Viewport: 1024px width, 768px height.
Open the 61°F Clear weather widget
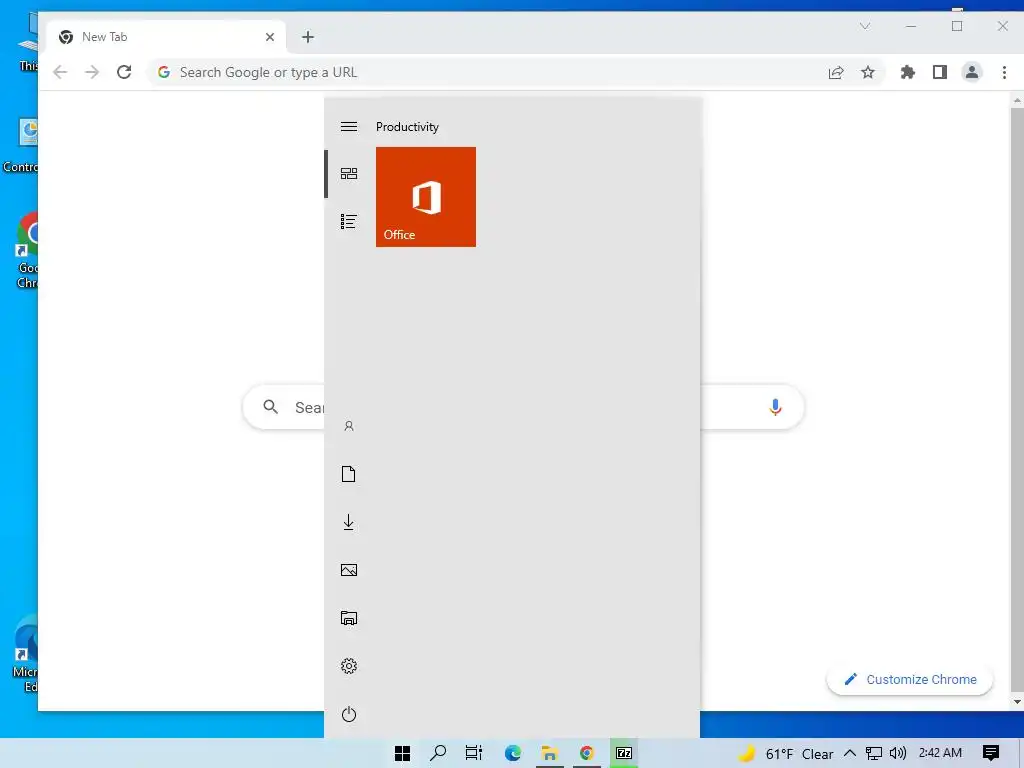point(786,754)
